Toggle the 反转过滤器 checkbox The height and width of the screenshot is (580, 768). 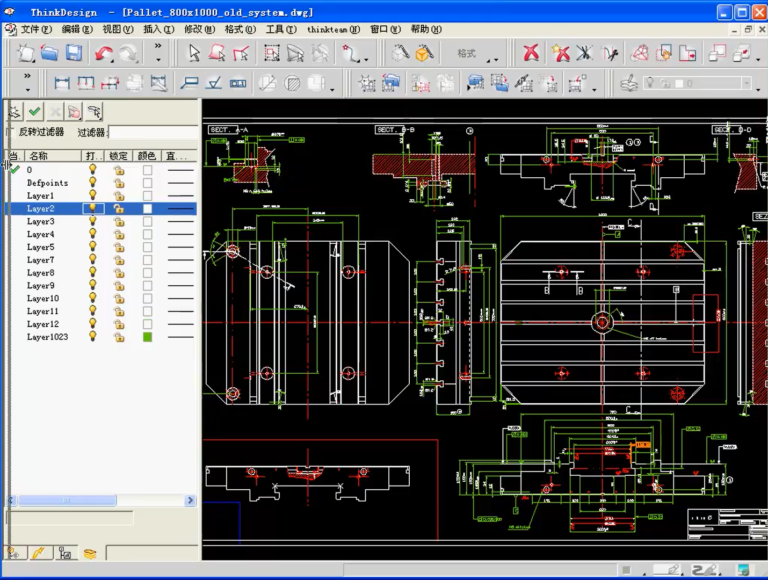tap(10, 132)
